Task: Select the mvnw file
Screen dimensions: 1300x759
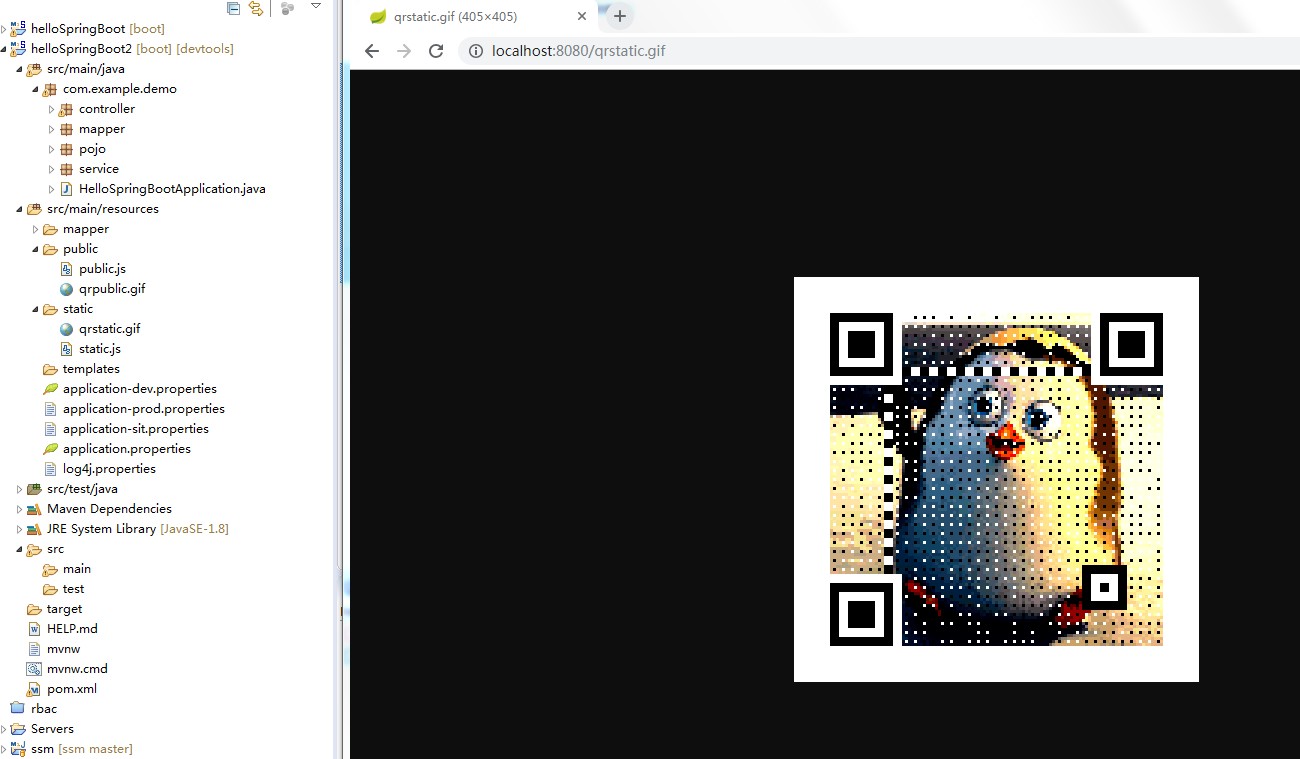Action: 63,649
